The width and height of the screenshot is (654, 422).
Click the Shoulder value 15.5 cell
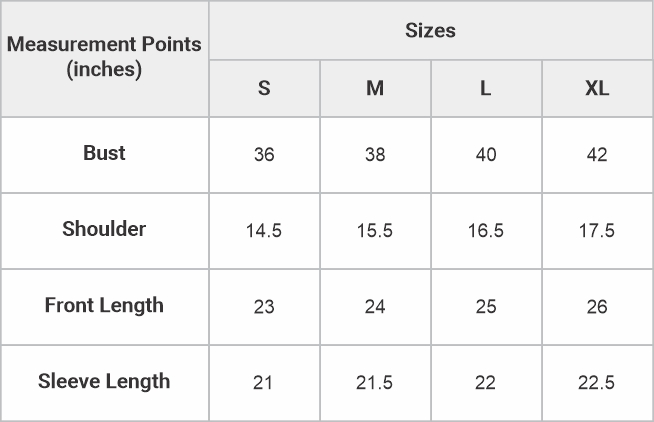[x=375, y=231]
